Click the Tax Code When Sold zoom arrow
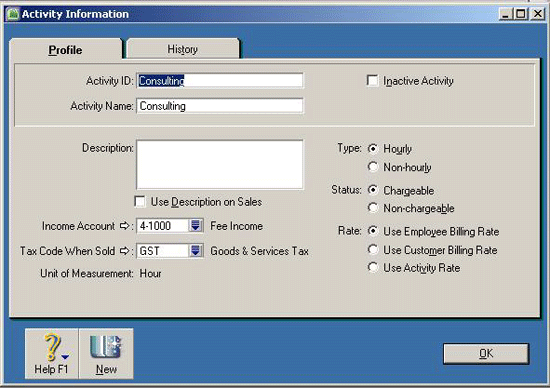The image size is (550, 388). (124, 251)
